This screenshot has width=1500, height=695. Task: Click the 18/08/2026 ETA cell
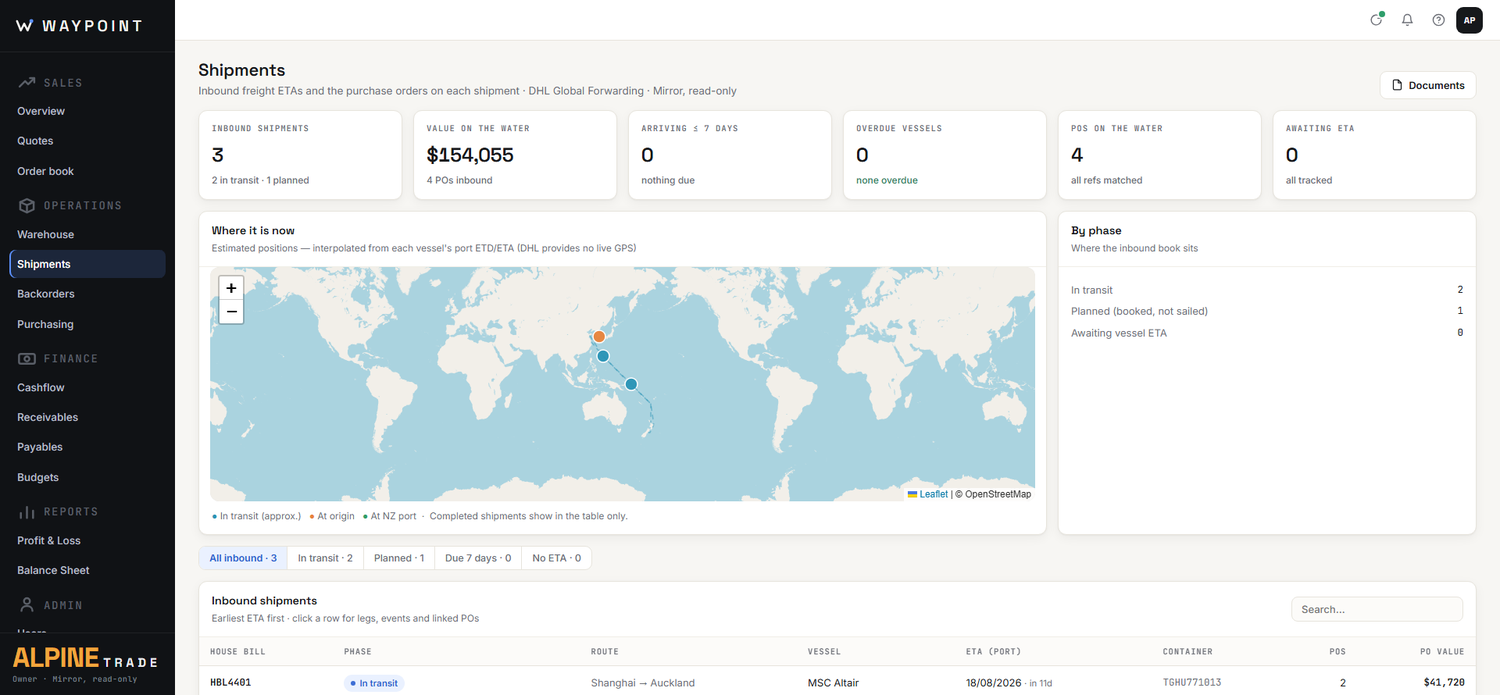tap(1008, 683)
